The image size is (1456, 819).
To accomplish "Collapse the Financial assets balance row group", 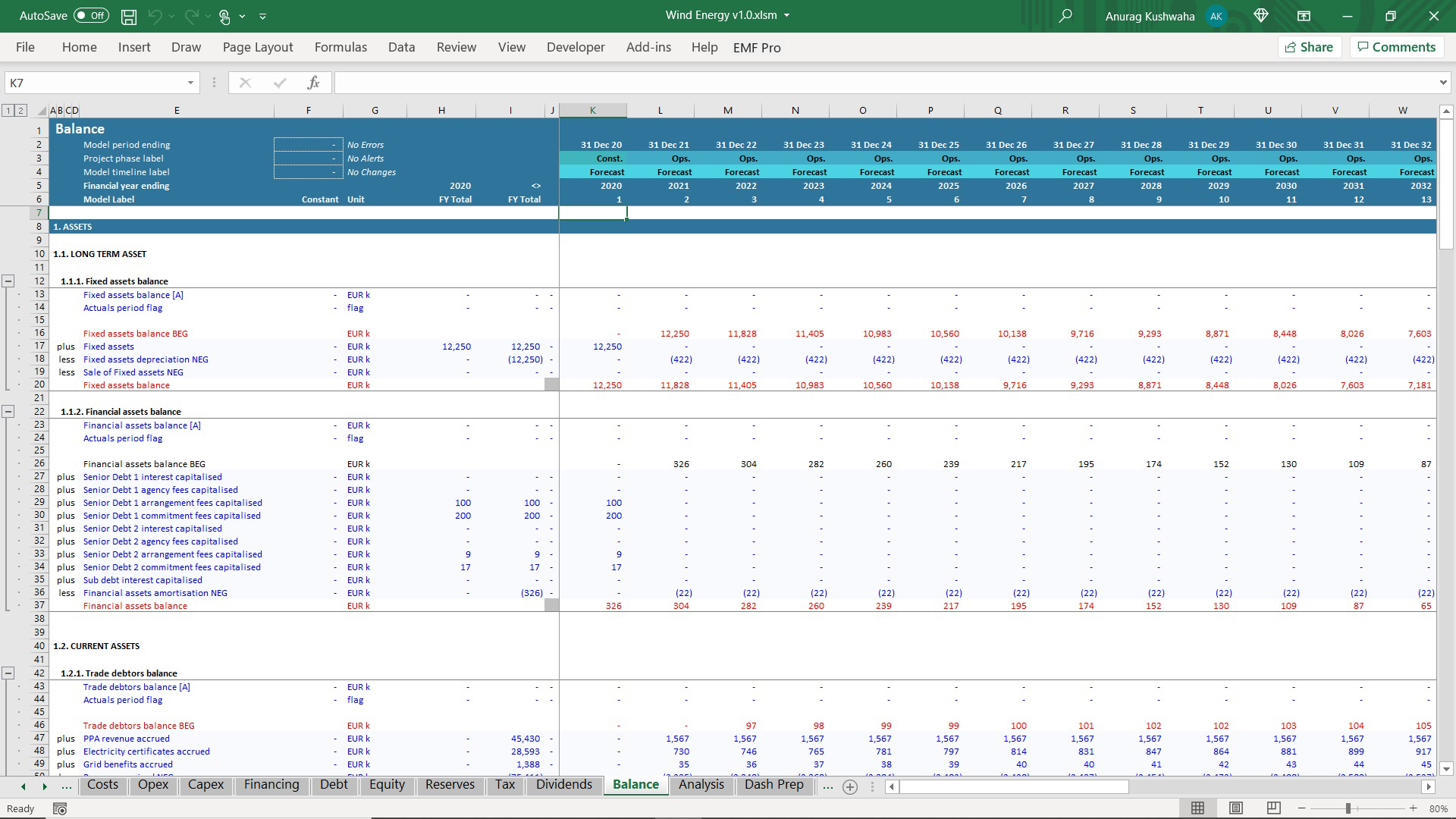I will coord(8,412).
